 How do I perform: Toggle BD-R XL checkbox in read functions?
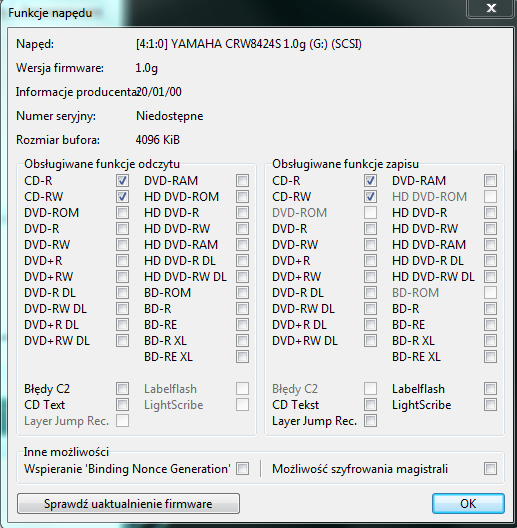[243, 340]
